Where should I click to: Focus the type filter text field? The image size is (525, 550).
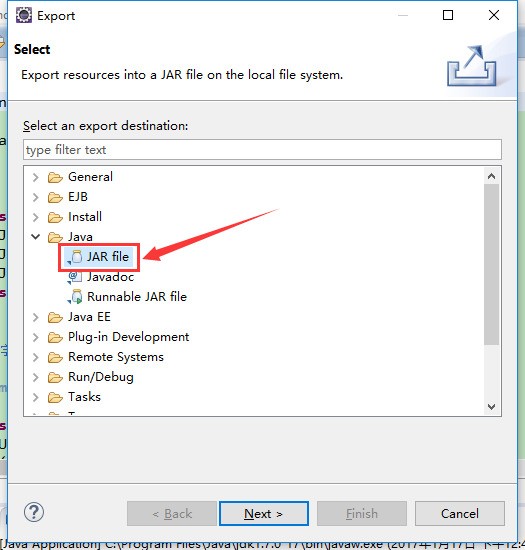[262, 150]
